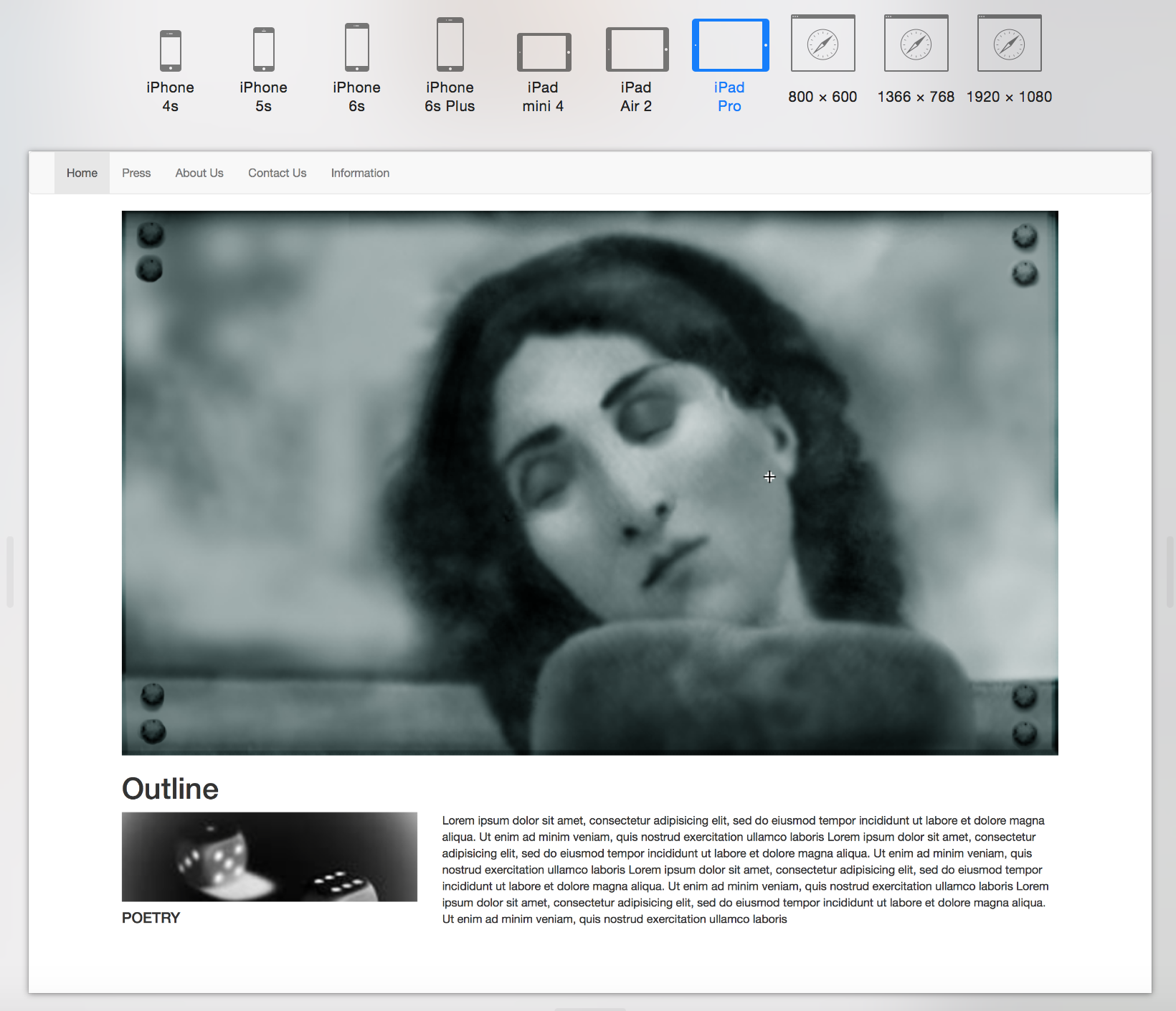Go to the Press nav item
The height and width of the screenshot is (1011, 1176).
[136, 173]
